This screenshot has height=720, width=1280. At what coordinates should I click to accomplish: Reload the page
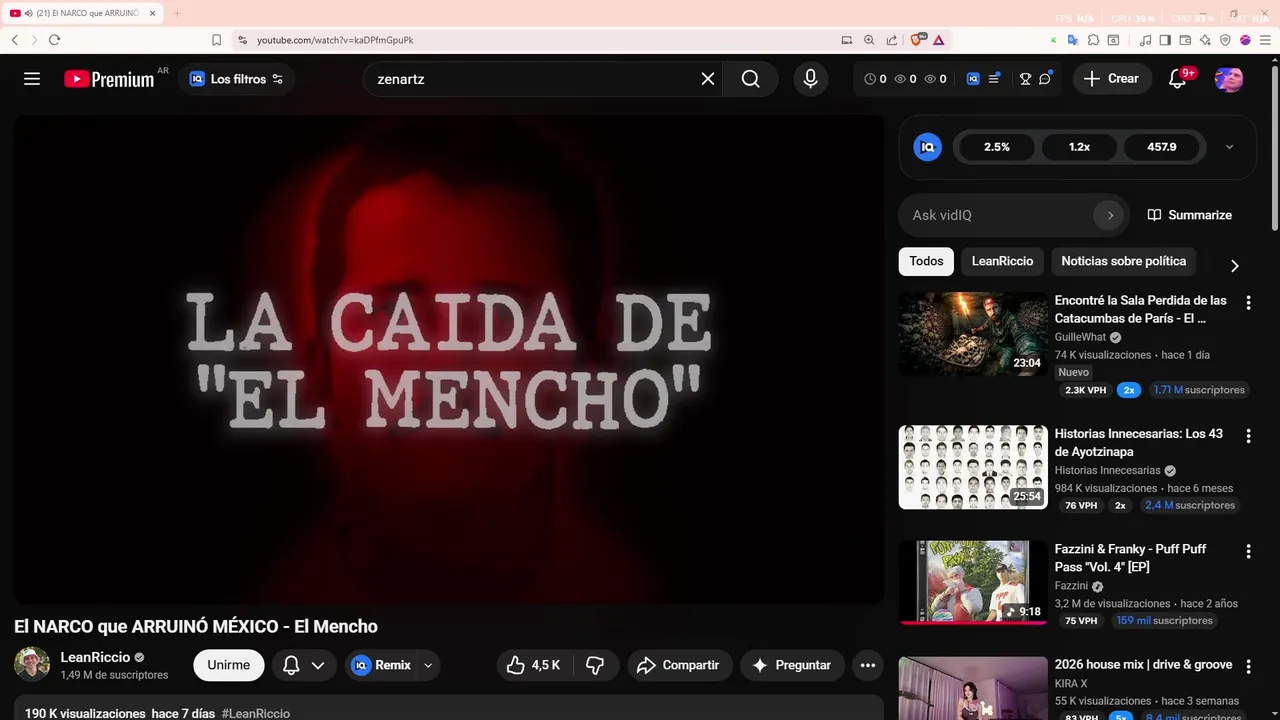(x=54, y=40)
